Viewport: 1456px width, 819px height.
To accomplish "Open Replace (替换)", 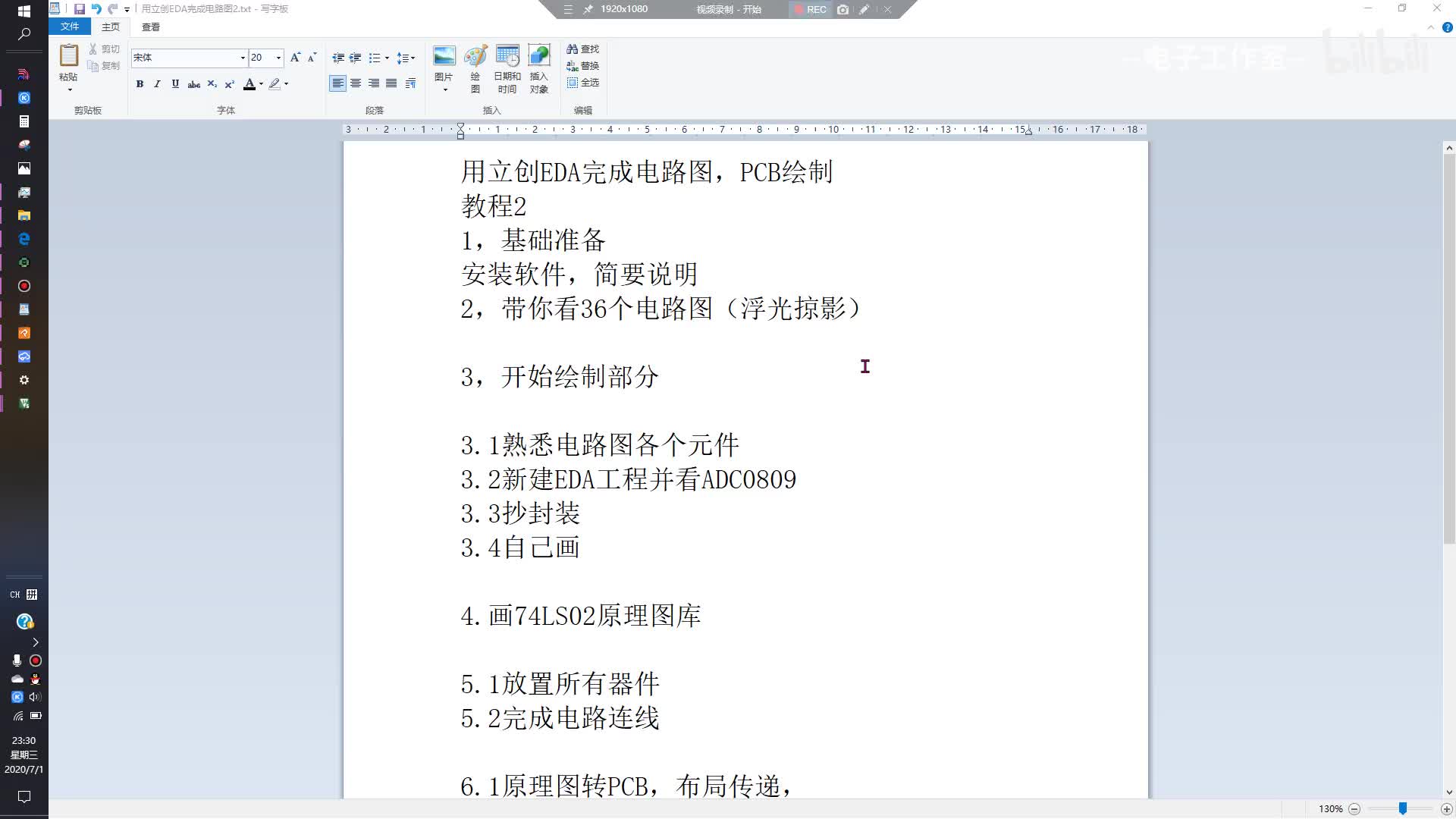I will pyautogui.click(x=582, y=66).
